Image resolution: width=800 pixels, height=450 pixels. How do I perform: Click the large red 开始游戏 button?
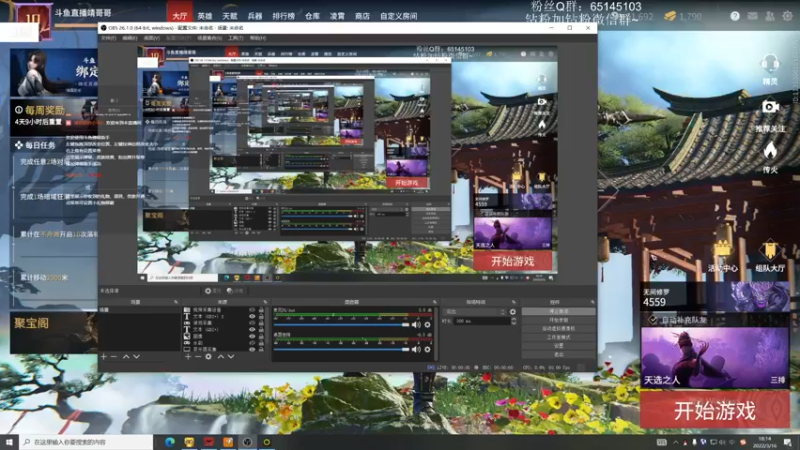click(715, 410)
